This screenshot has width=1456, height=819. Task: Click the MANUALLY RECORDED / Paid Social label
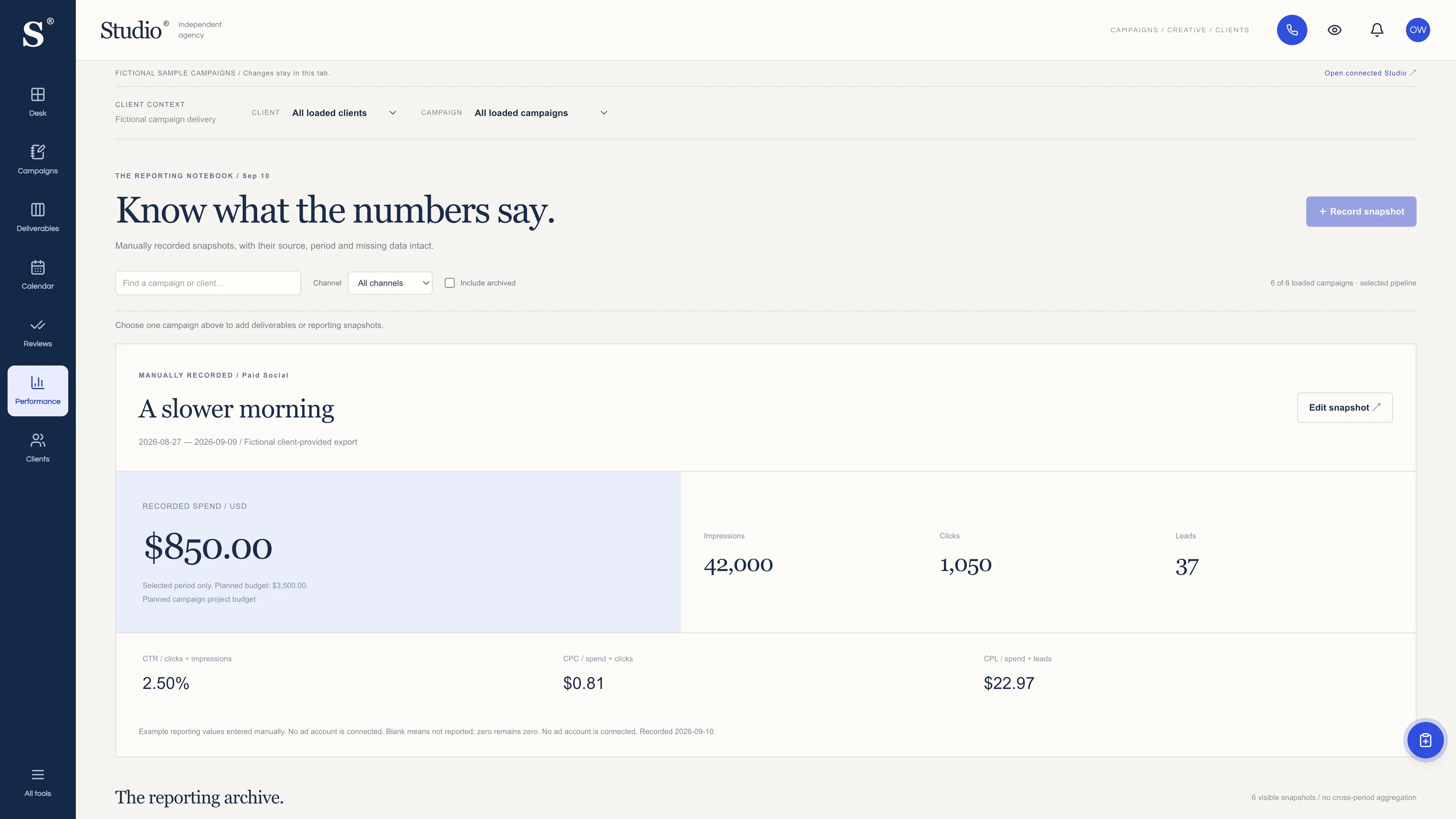pyautogui.click(x=213, y=375)
